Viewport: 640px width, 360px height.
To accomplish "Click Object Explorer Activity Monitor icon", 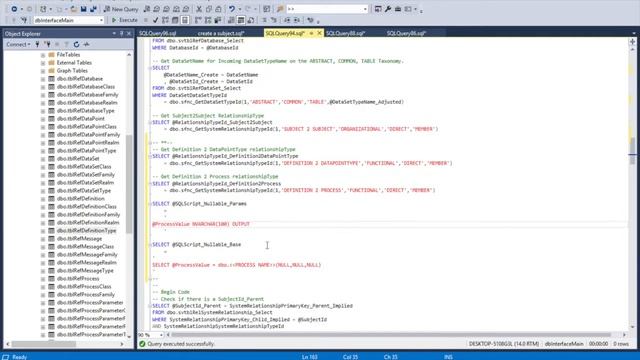I will [86, 44].
